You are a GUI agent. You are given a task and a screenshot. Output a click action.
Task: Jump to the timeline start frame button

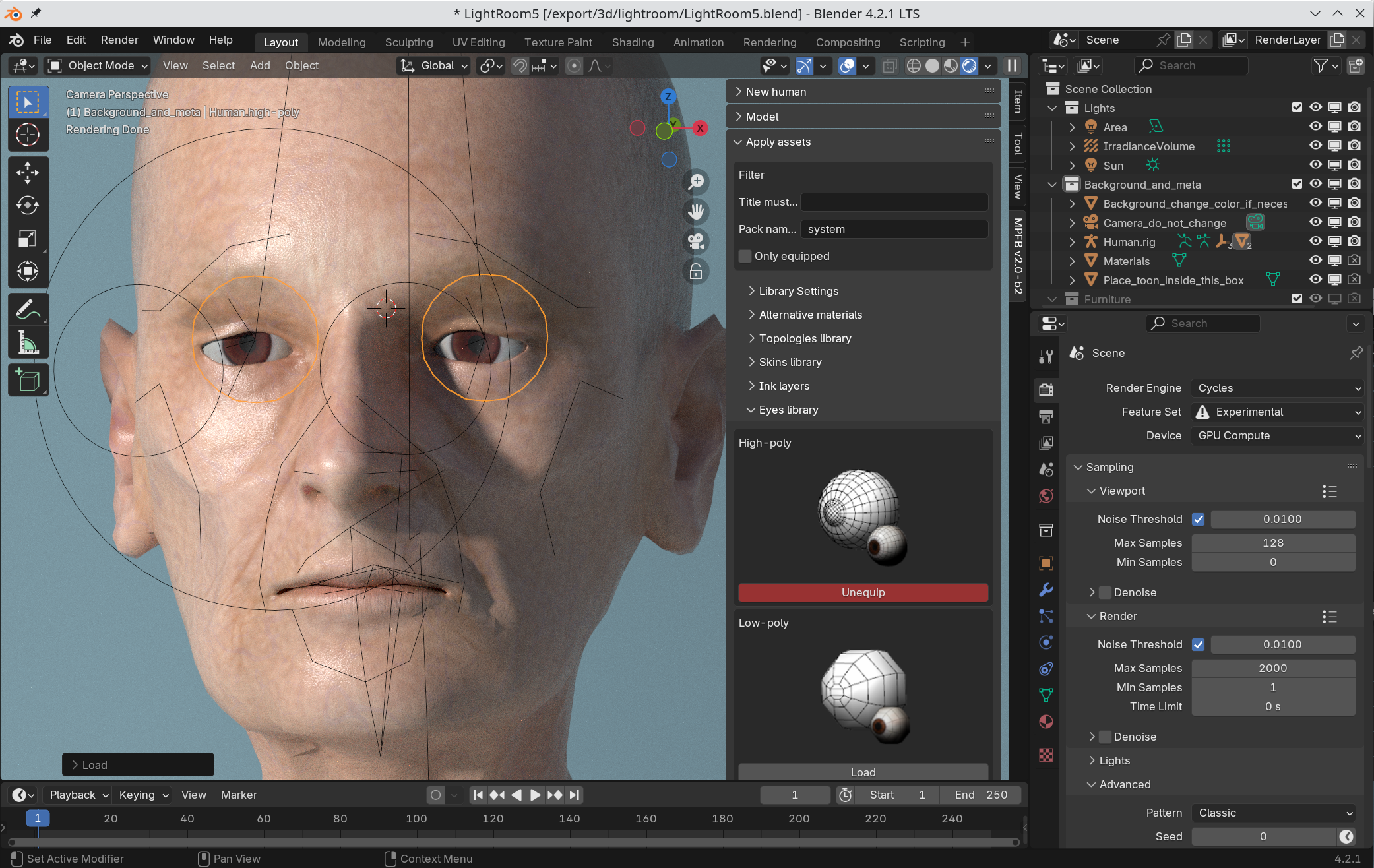pos(478,795)
